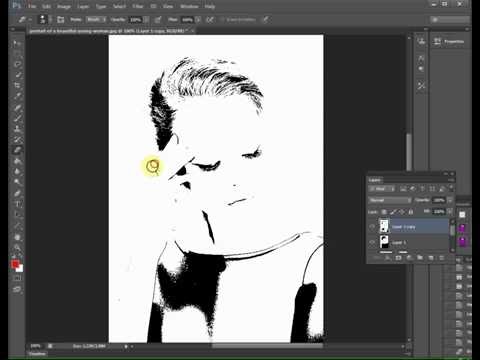This screenshot has width=480, height=360.
Task: Toggle lock transparent pixels
Action: click(x=384, y=212)
